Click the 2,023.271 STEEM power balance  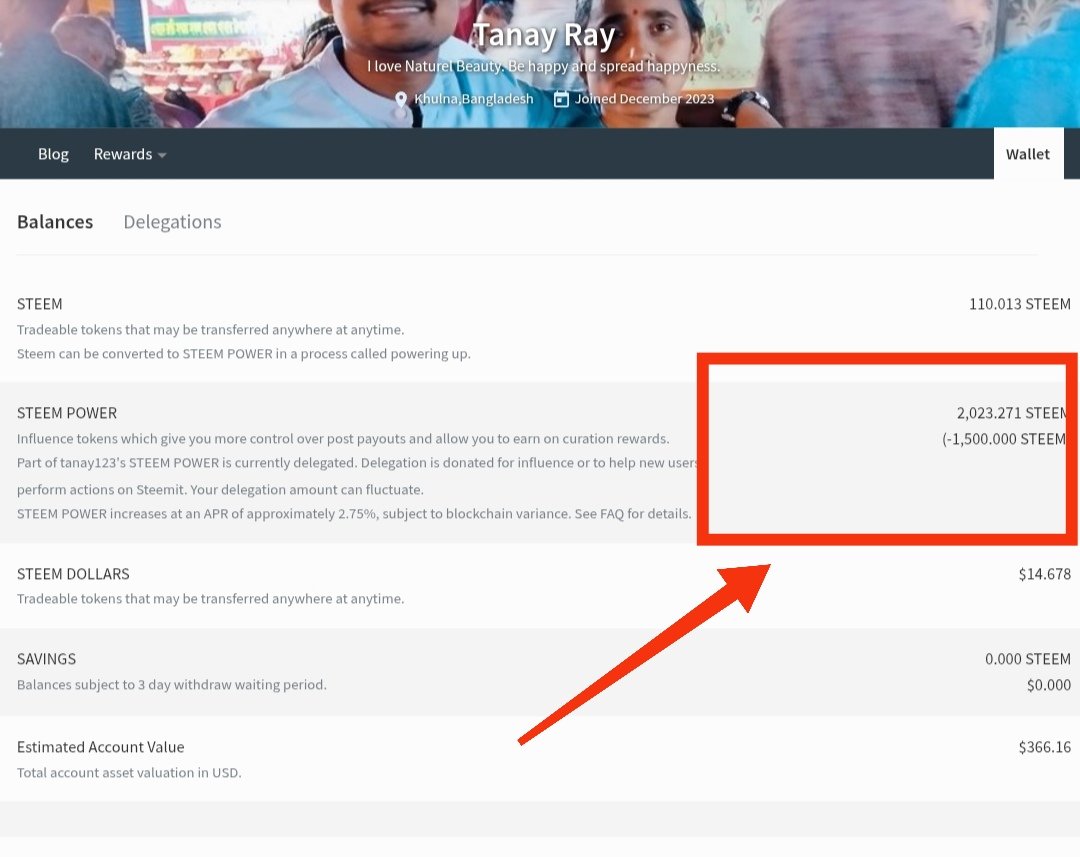(x=1012, y=413)
